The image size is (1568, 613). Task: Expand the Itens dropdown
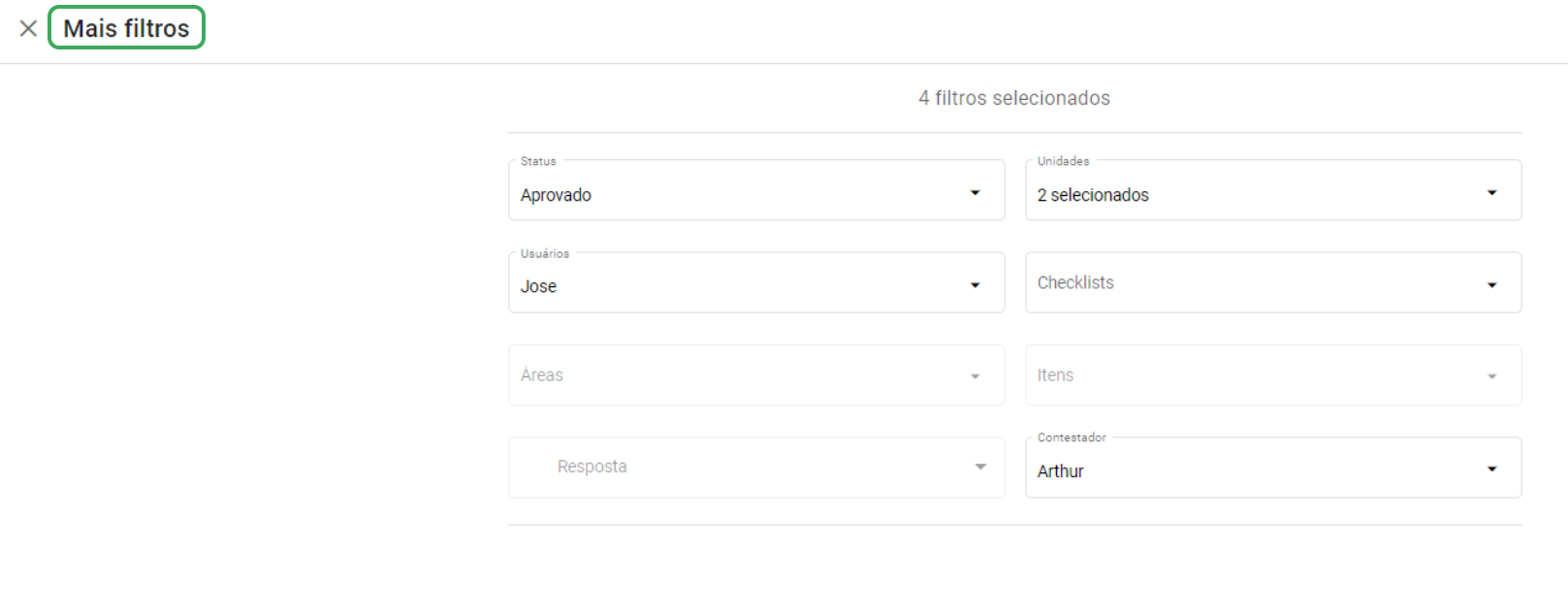pyautogui.click(x=1492, y=375)
